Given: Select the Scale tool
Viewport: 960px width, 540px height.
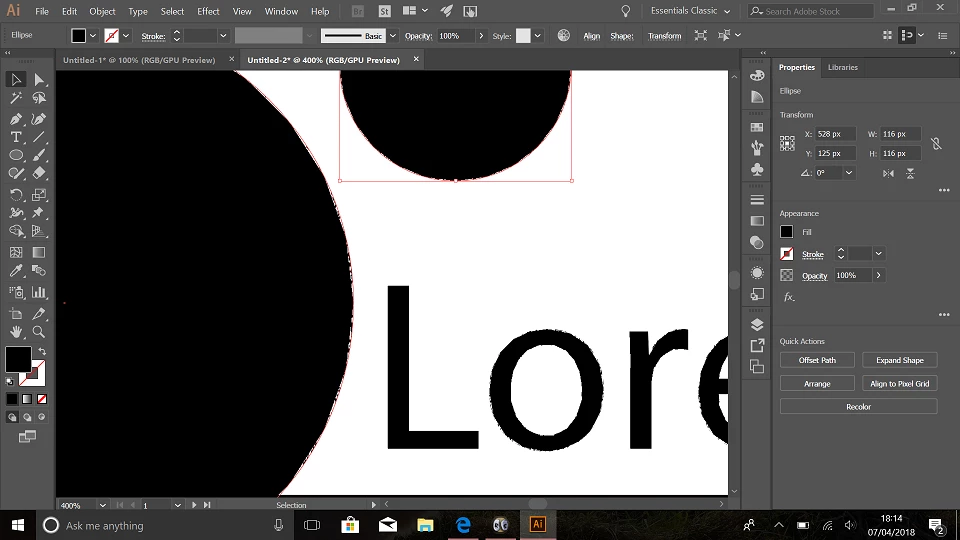Looking at the screenshot, I should (x=39, y=195).
